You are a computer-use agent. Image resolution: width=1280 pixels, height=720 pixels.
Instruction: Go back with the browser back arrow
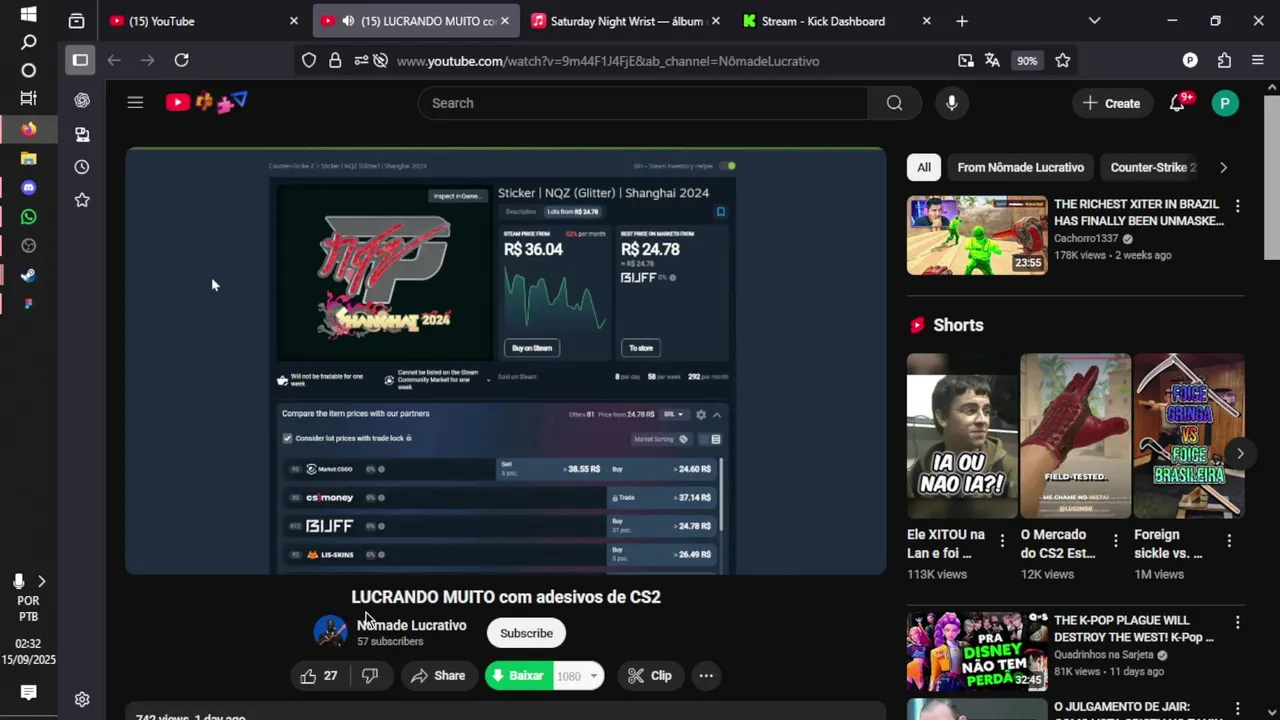(x=114, y=61)
